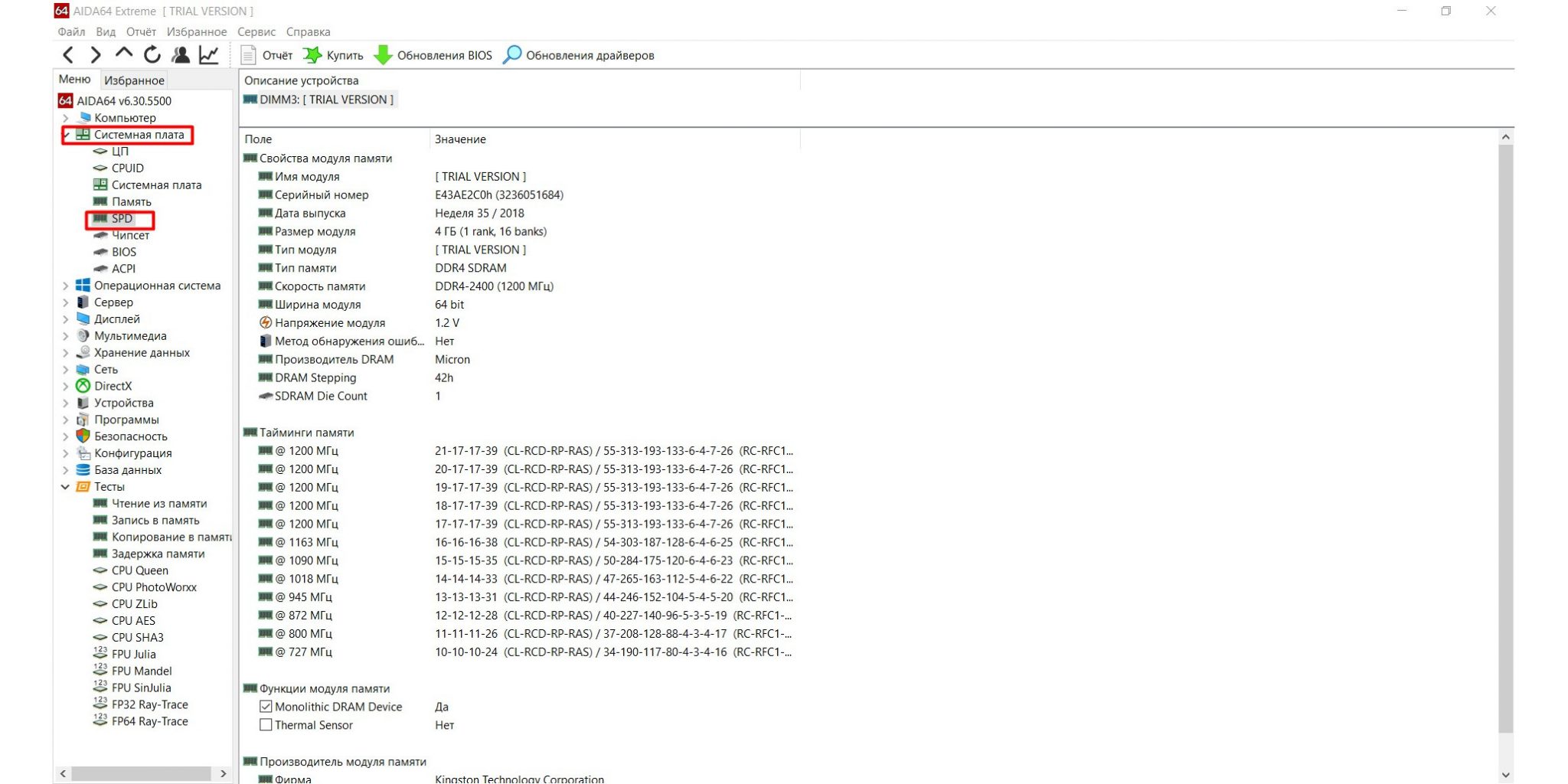Select SPD tree item
Screen dimensions: 1568x784
point(122,219)
